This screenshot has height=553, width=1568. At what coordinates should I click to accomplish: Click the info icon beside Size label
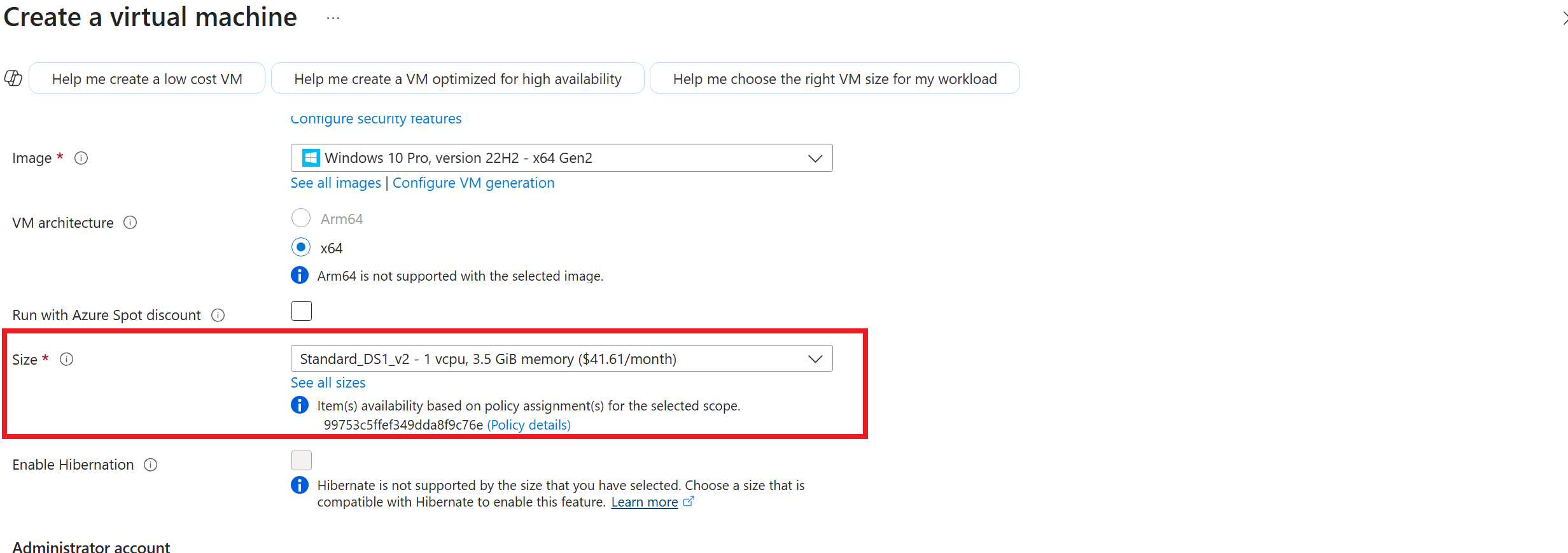pos(66,359)
